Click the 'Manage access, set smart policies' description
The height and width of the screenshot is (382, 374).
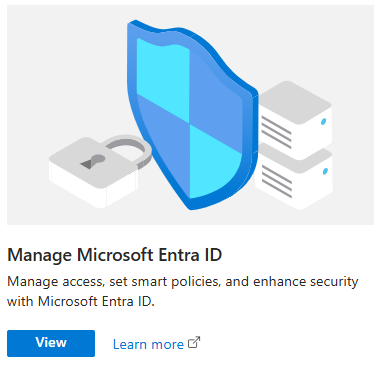click(x=183, y=282)
